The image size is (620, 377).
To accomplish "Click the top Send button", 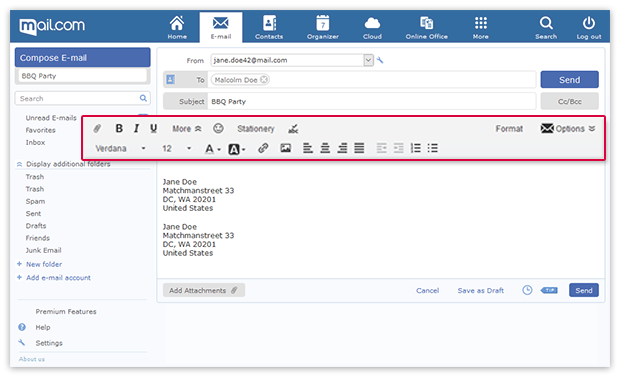I will pyautogui.click(x=569, y=80).
